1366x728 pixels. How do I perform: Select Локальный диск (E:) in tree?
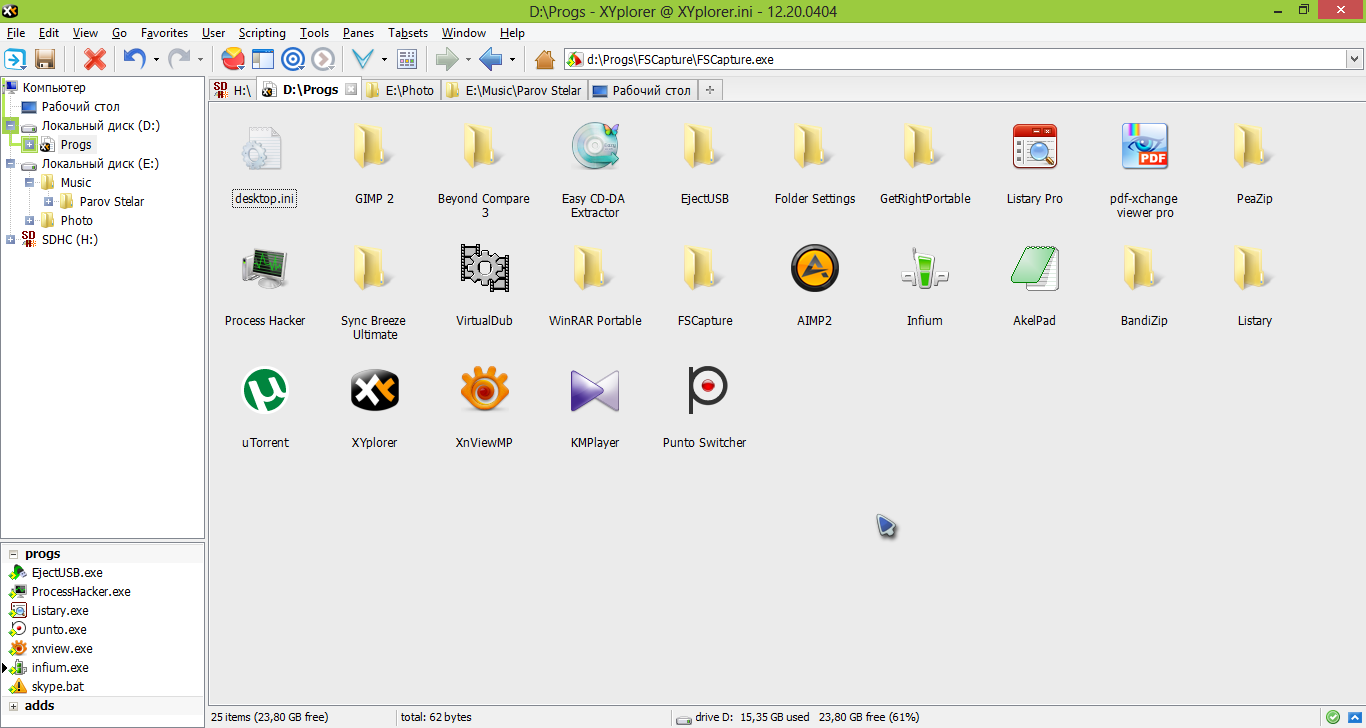[100, 164]
